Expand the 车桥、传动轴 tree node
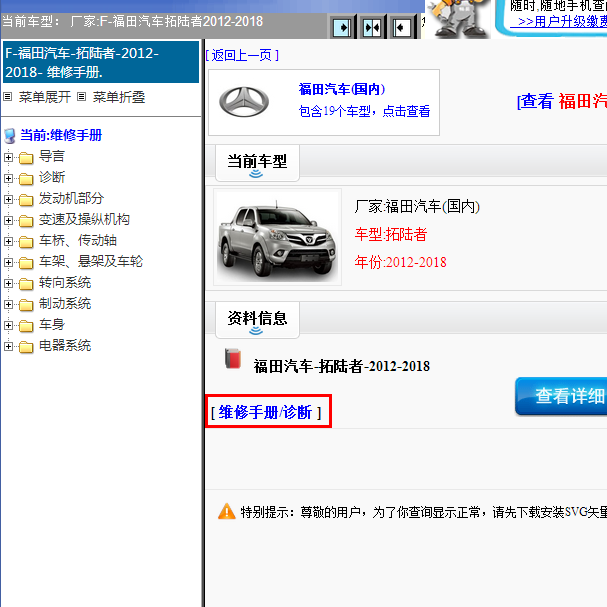607x607 pixels. (8, 241)
